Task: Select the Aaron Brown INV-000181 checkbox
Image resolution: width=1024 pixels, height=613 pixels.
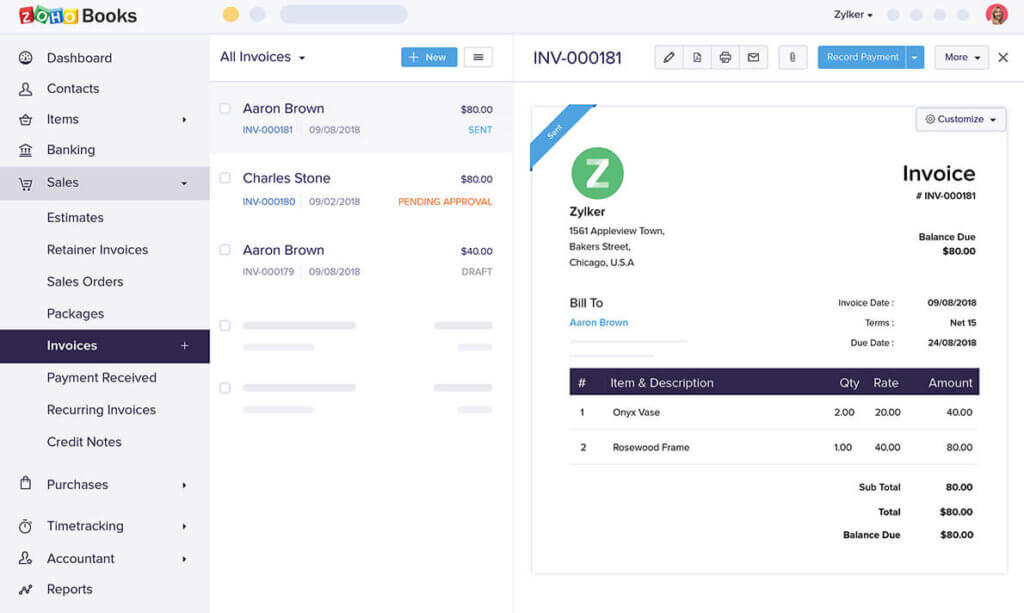Action: click(226, 108)
